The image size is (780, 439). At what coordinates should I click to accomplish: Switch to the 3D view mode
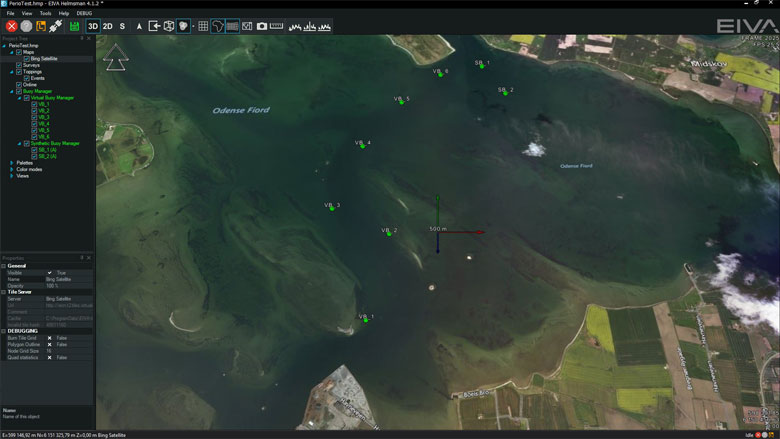point(92,26)
